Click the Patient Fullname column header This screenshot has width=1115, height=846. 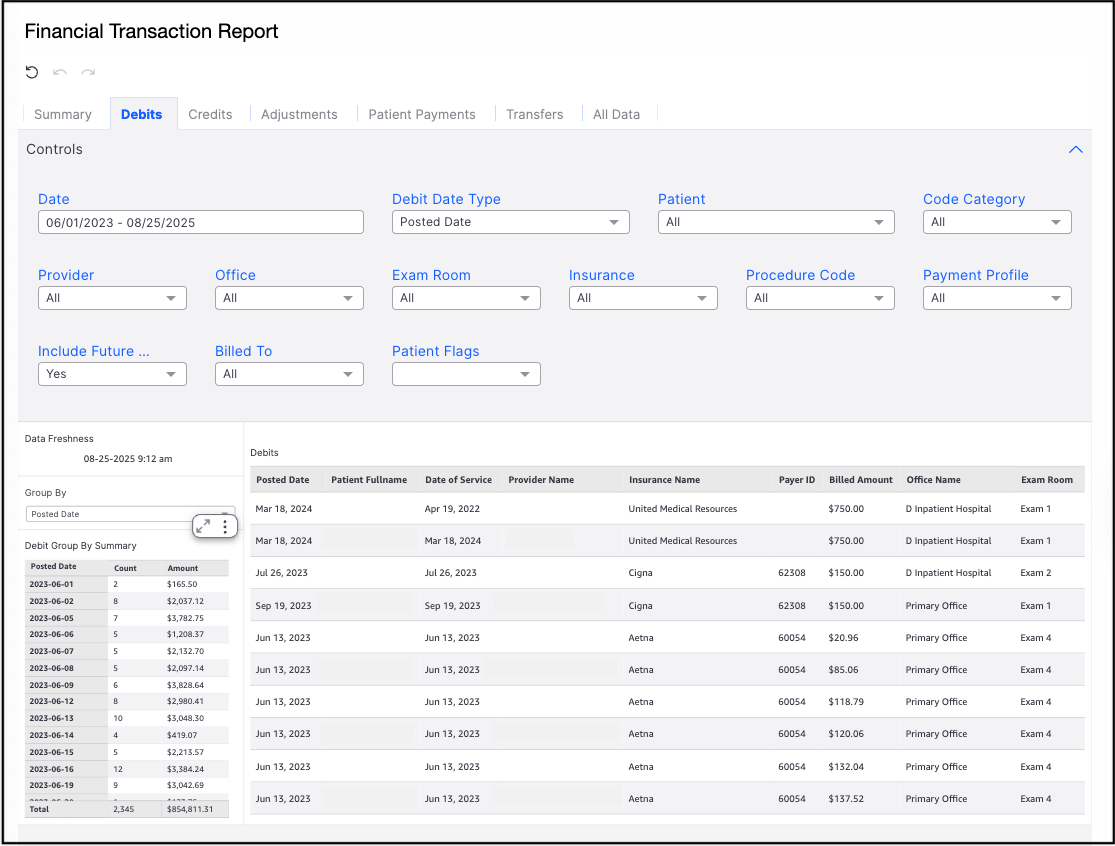click(x=369, y=480)
